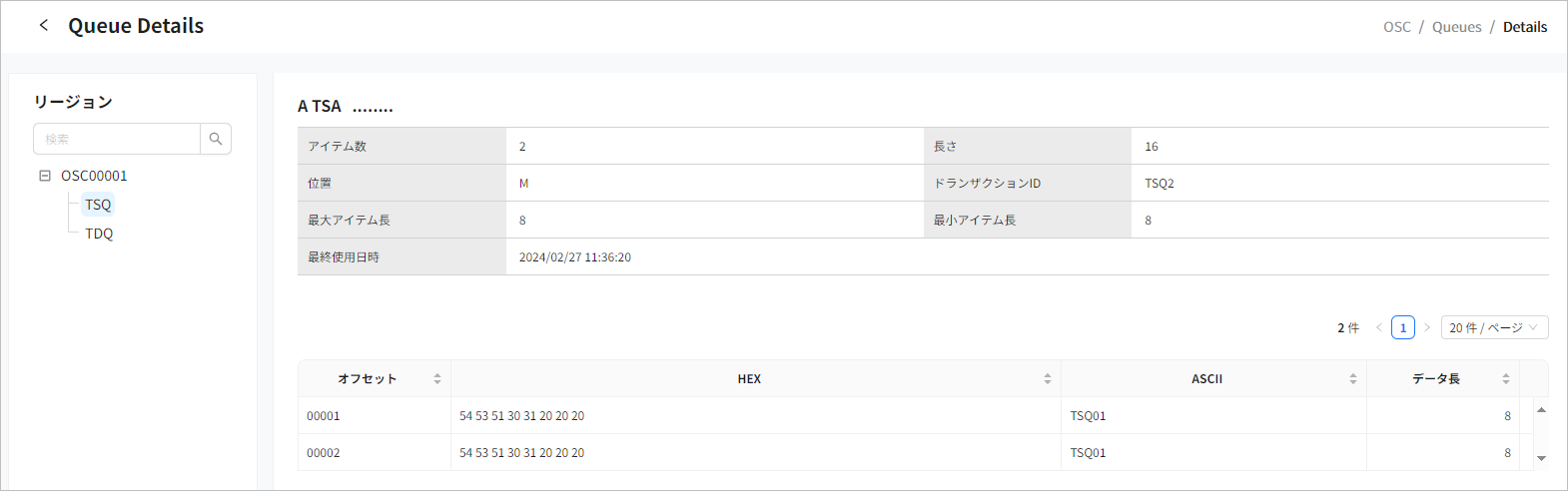This screenshot has height=491, width=1568.
Task: Open the 20 件 / ページ page size dropdown
Action: [x=1494, y=327]
